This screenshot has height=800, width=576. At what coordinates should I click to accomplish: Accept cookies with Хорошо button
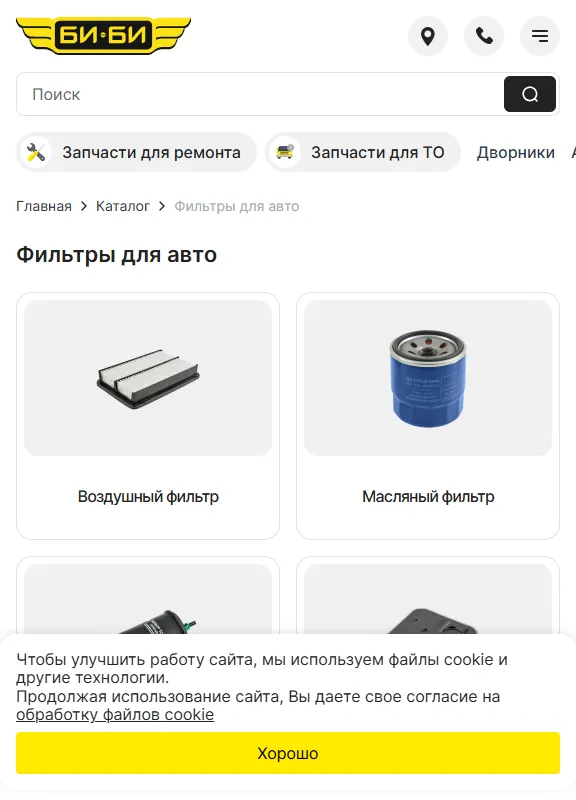(288, 753)
